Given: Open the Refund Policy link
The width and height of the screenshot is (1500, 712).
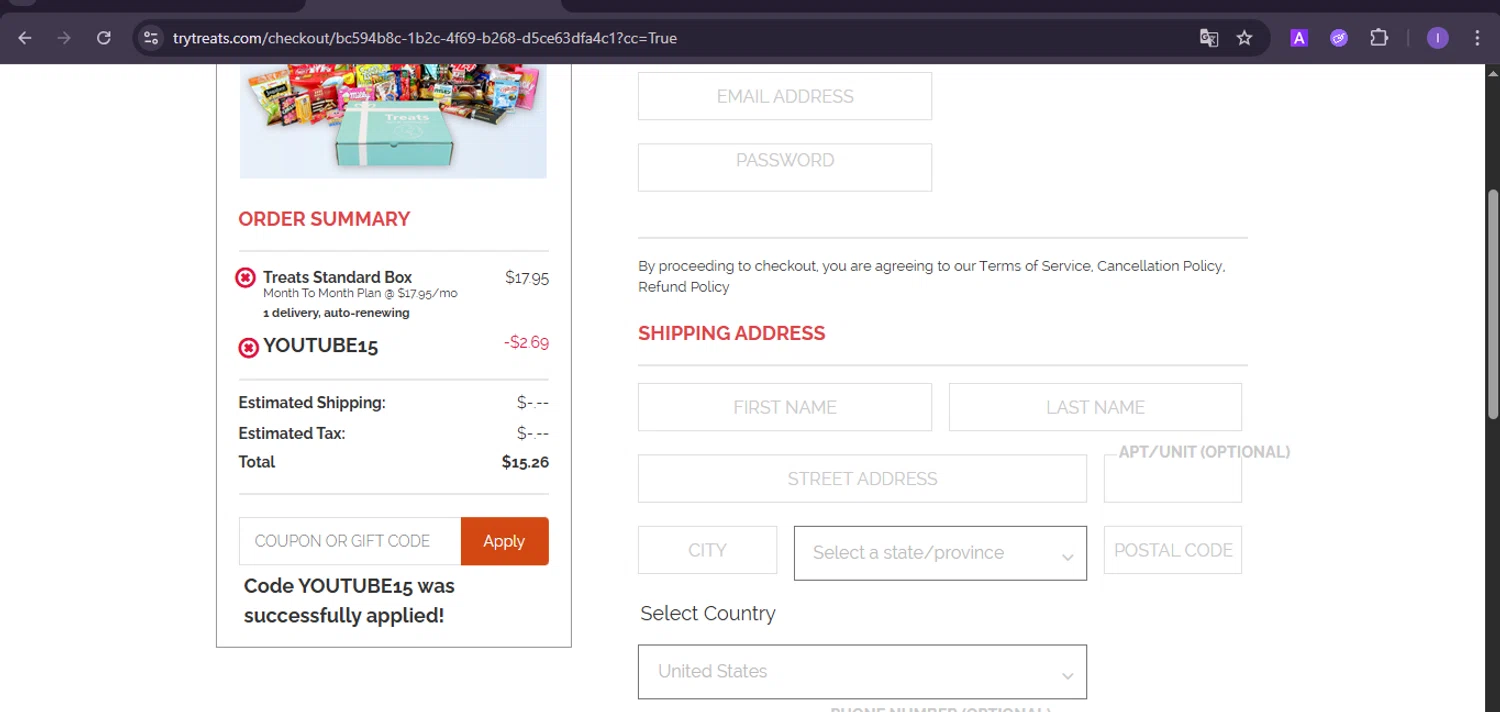Looking at the screenshot, I should (684, 287).
